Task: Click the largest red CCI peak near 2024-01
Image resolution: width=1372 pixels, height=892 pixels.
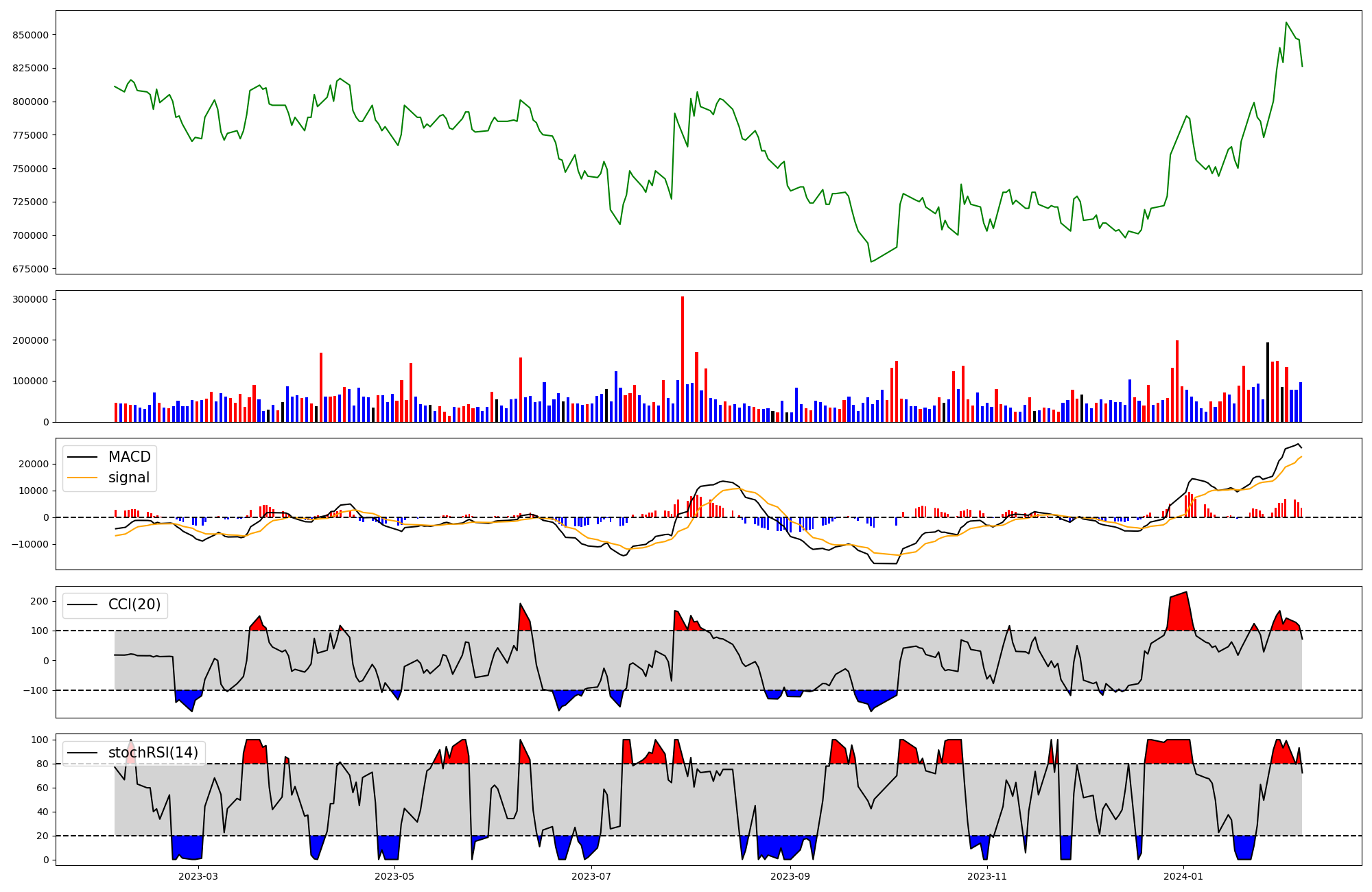Action: tap(1181, 611)
